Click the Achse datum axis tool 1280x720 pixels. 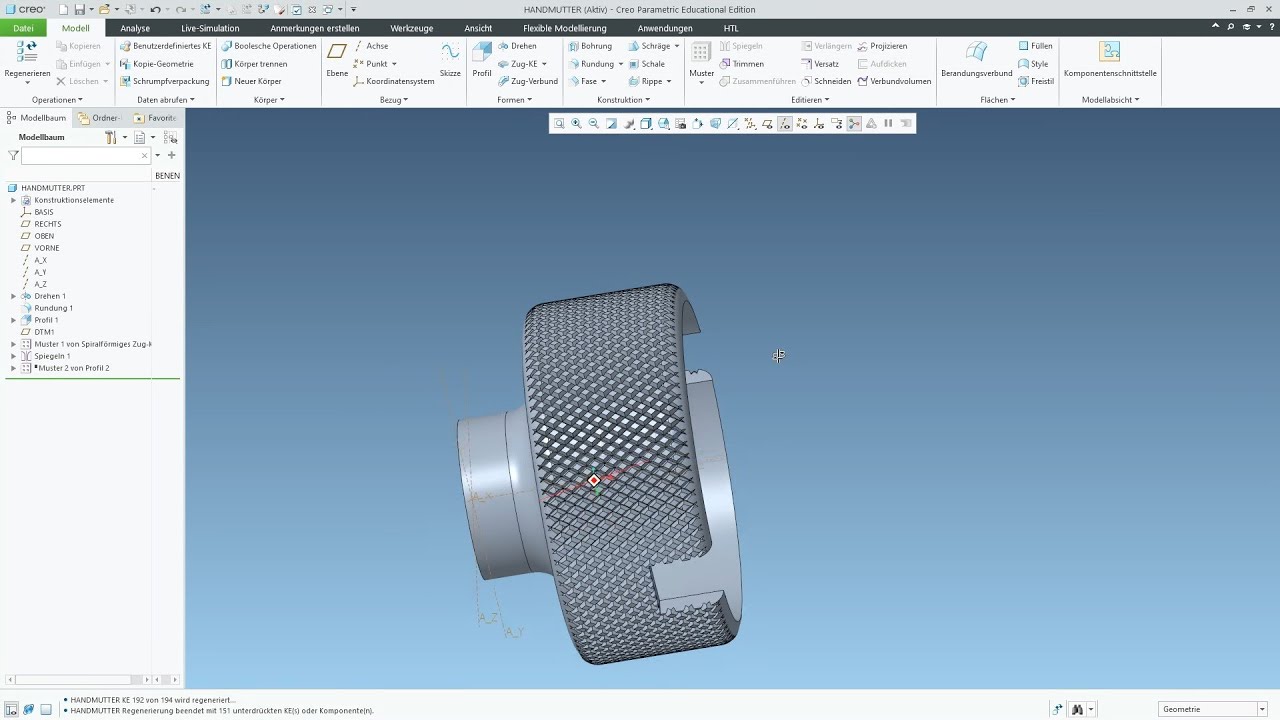370,46
